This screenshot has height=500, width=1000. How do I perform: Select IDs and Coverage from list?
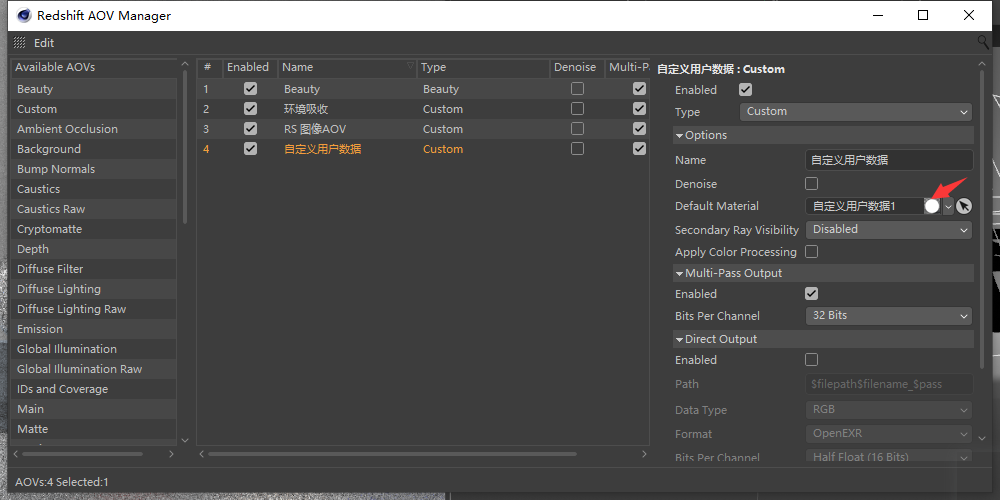94,389
